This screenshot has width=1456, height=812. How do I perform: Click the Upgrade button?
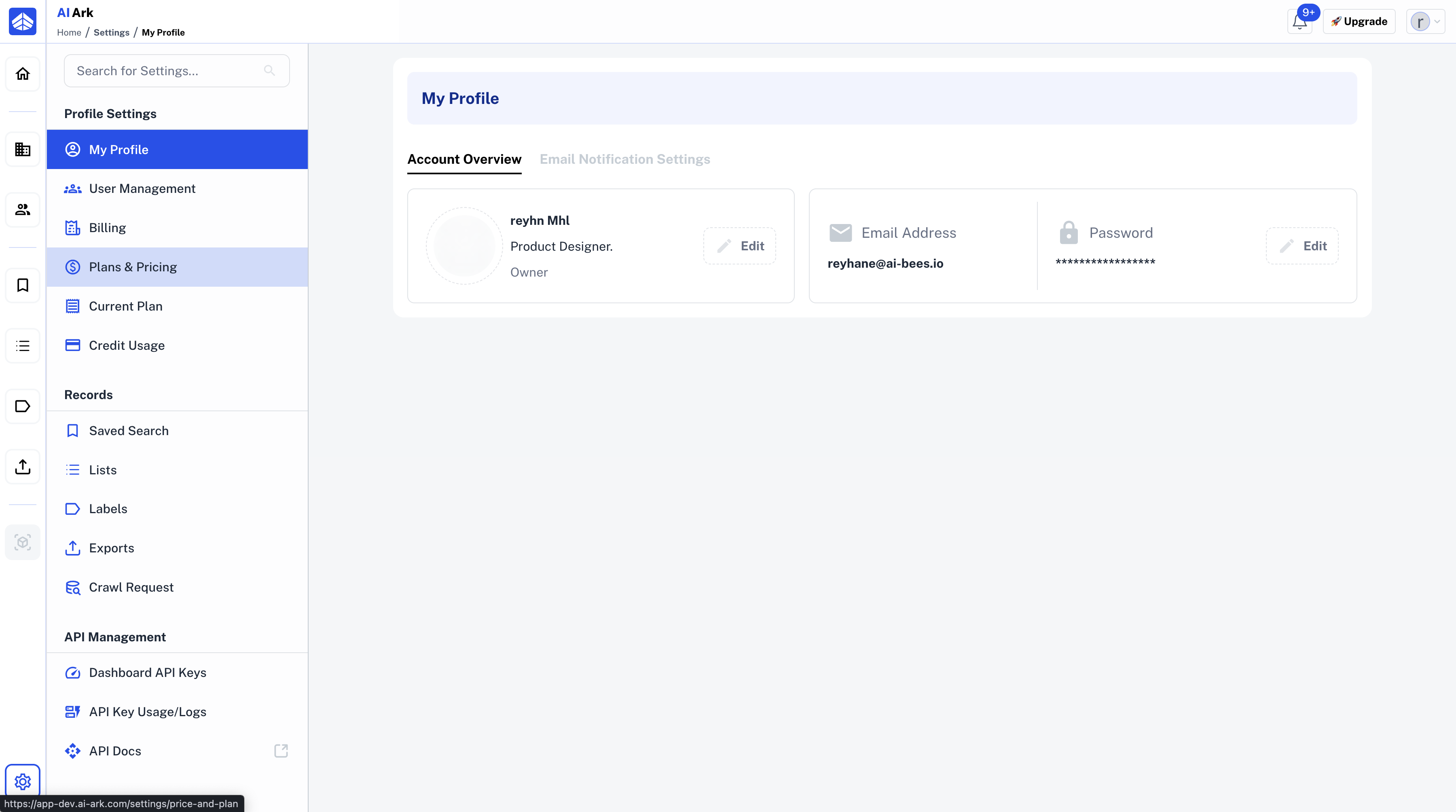coord(1359,21)
